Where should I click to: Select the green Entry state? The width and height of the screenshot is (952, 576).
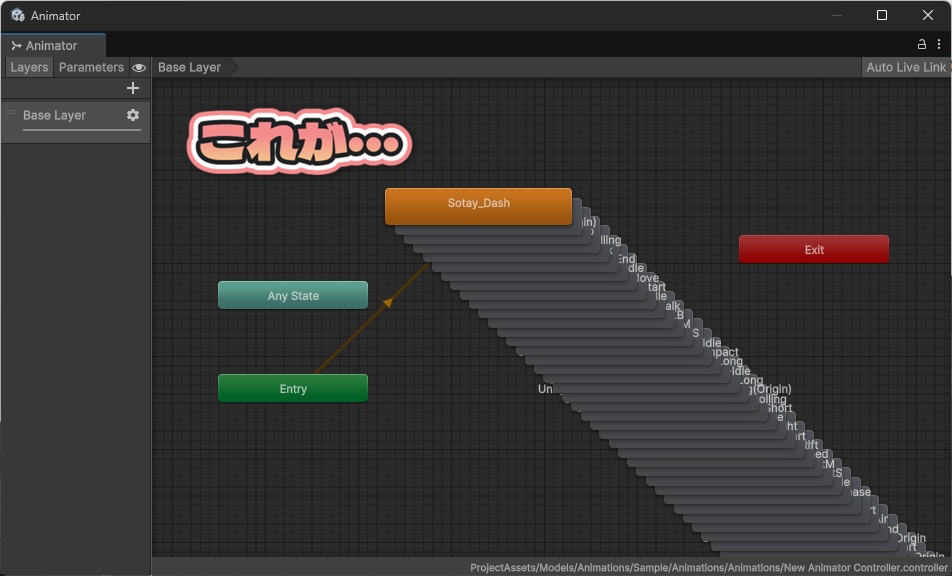292,388
